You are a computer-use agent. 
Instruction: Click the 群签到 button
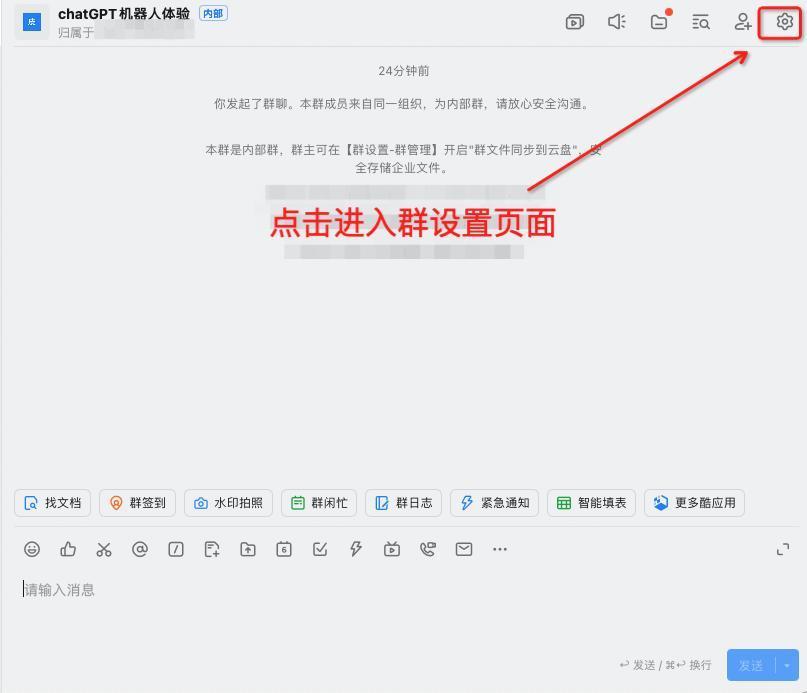(x=137, y=503)
